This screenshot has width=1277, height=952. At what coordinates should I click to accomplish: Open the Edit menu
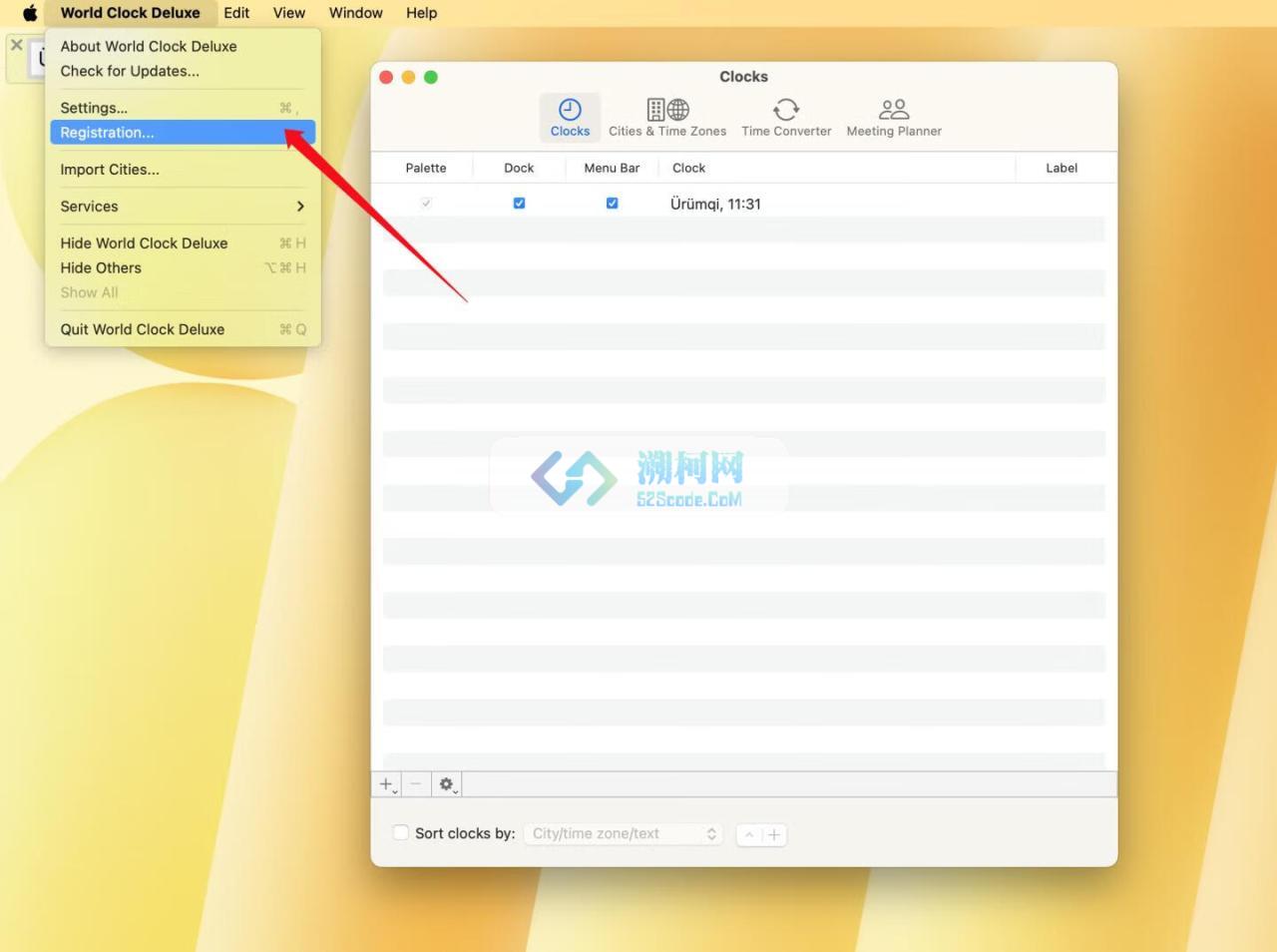click(236, 13)
